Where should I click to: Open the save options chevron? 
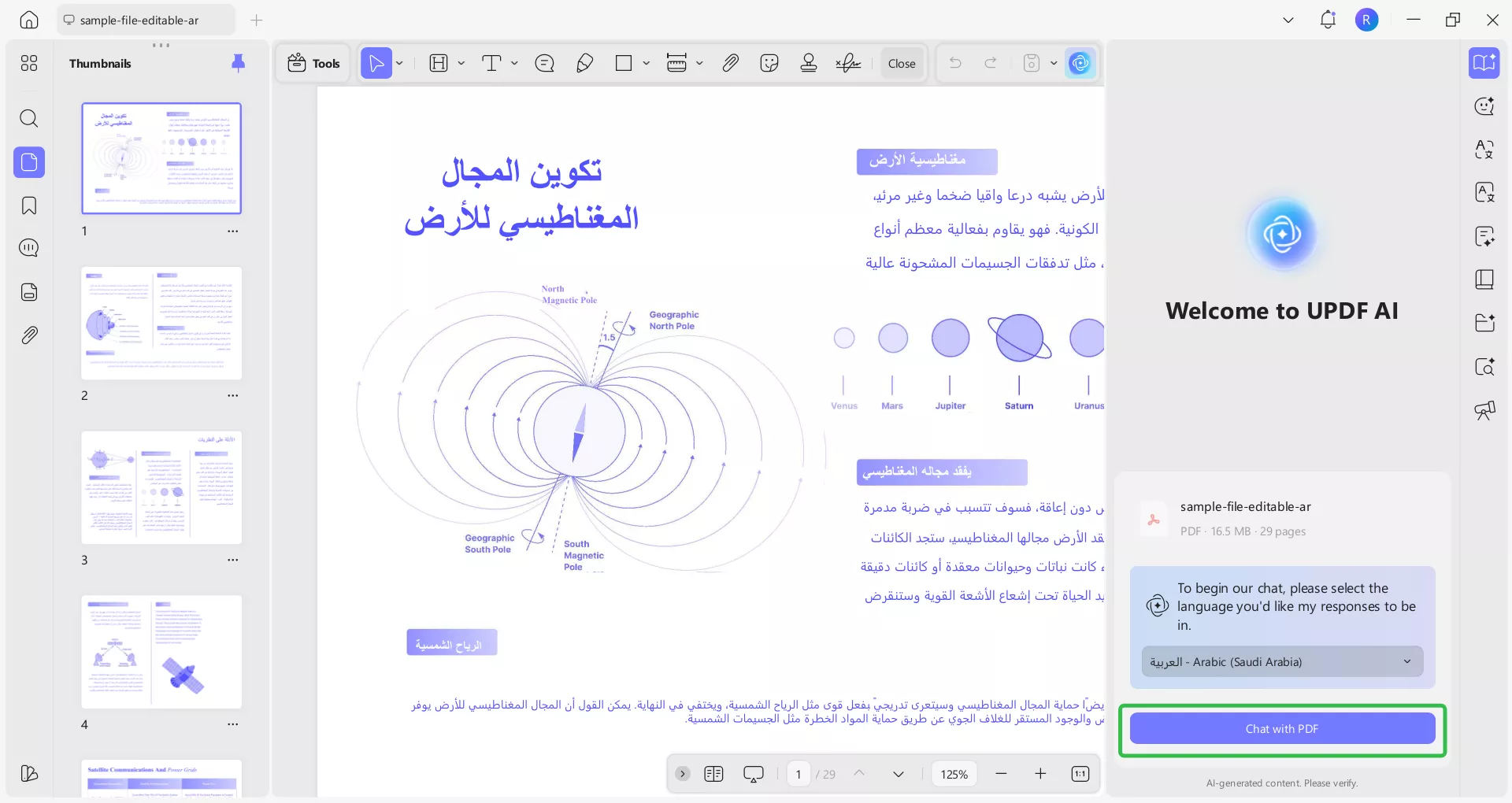coord(1054,63)
